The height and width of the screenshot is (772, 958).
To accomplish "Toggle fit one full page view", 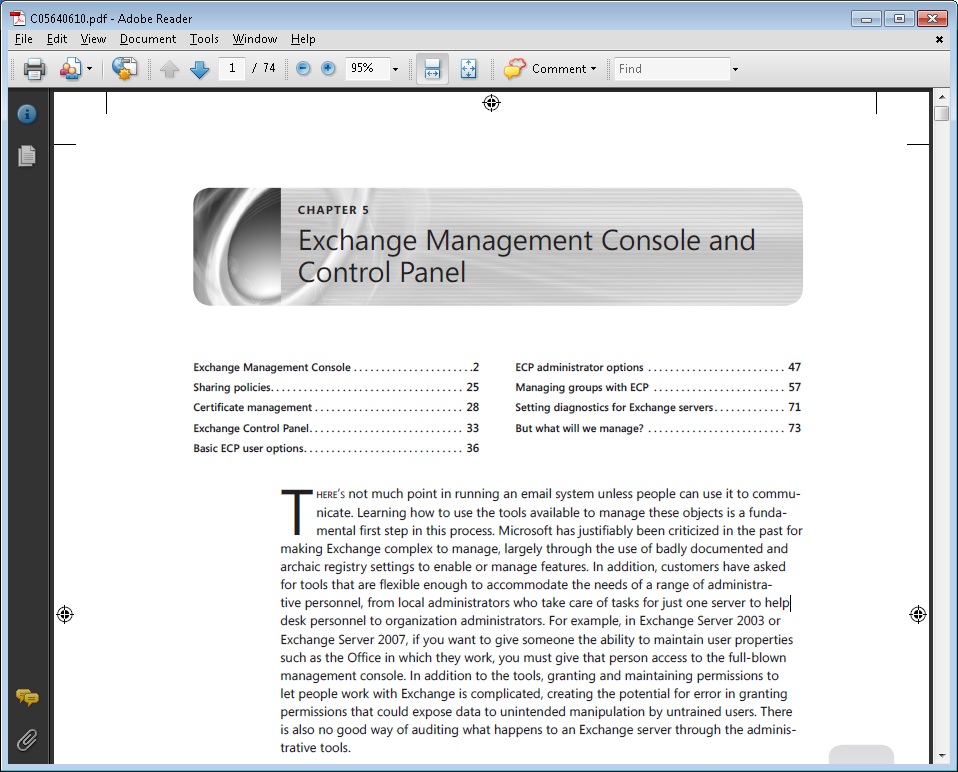I will coord(468,69).
